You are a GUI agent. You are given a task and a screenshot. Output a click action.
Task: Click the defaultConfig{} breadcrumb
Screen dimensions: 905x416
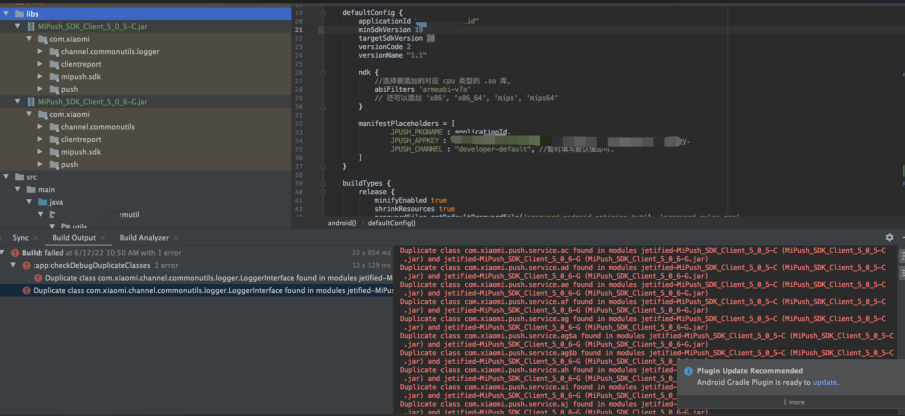391,223
